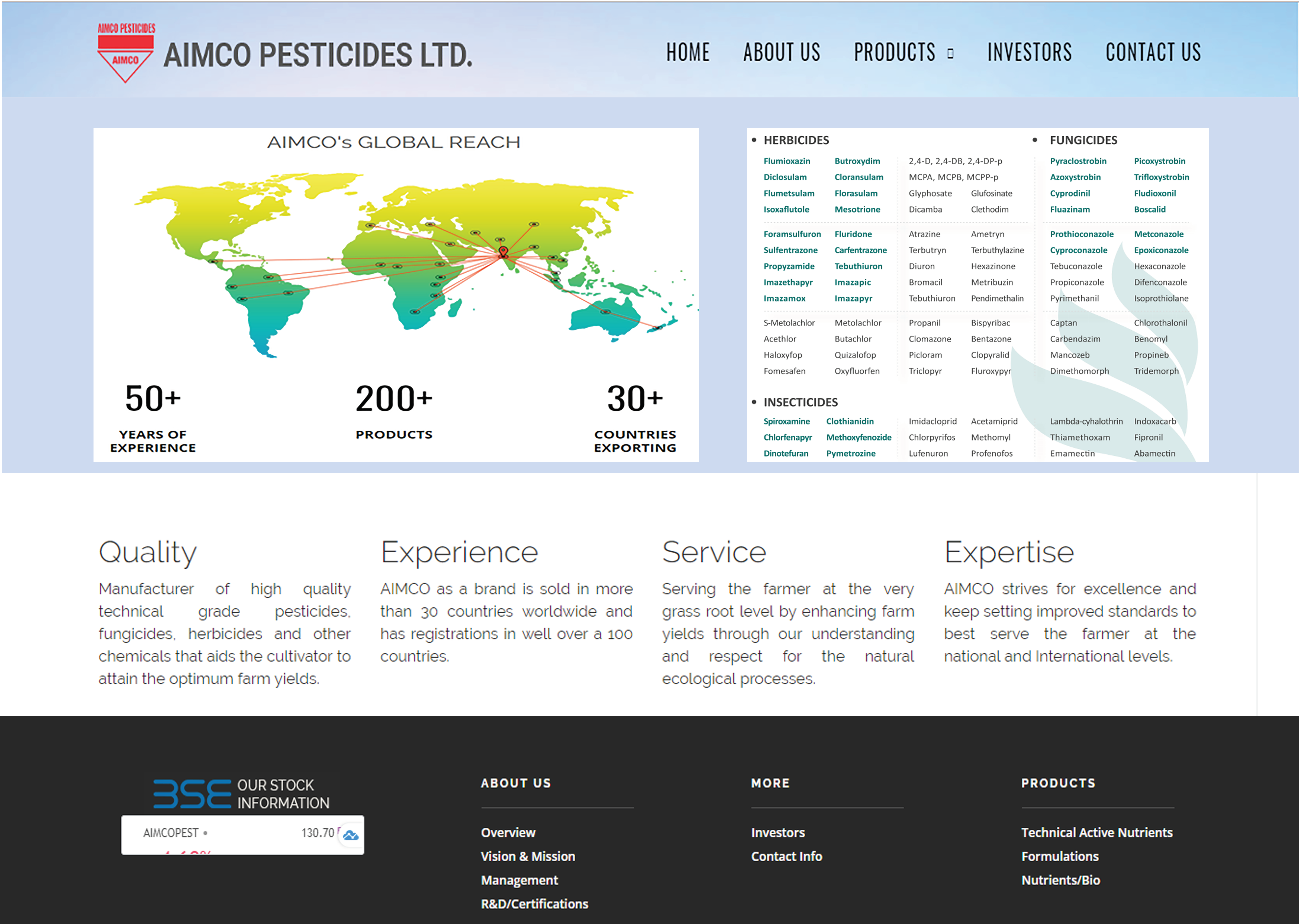Open CONTACT US in the top navigation
Screen dimensions: 1299x924
tap(1153, 52)
